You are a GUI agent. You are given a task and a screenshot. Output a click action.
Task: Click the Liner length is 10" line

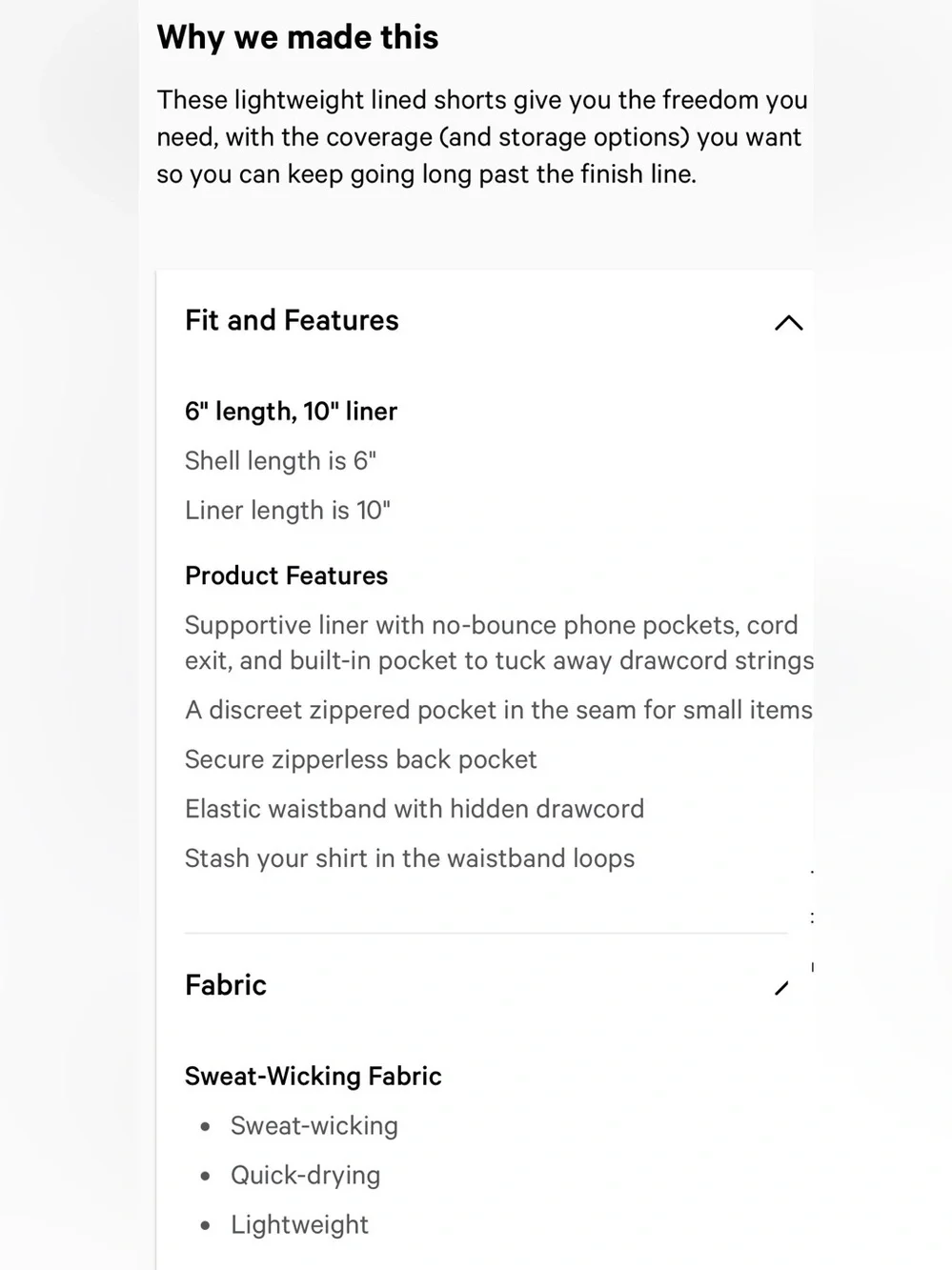288,511
